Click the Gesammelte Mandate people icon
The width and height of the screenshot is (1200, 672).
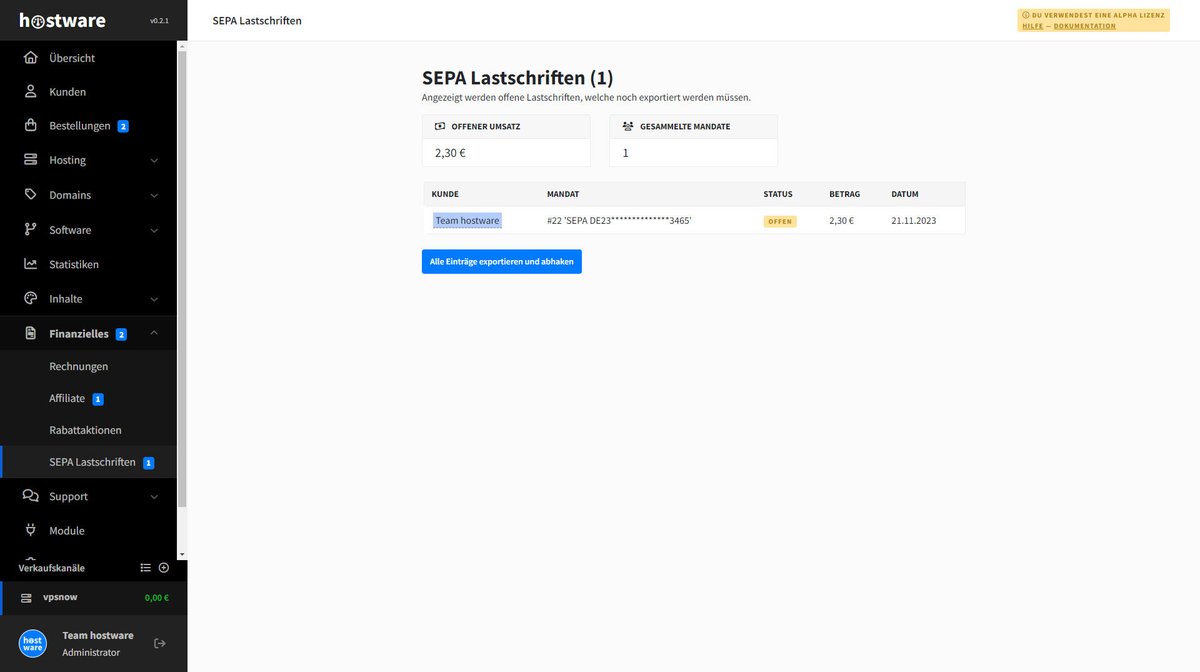[628, 126]
